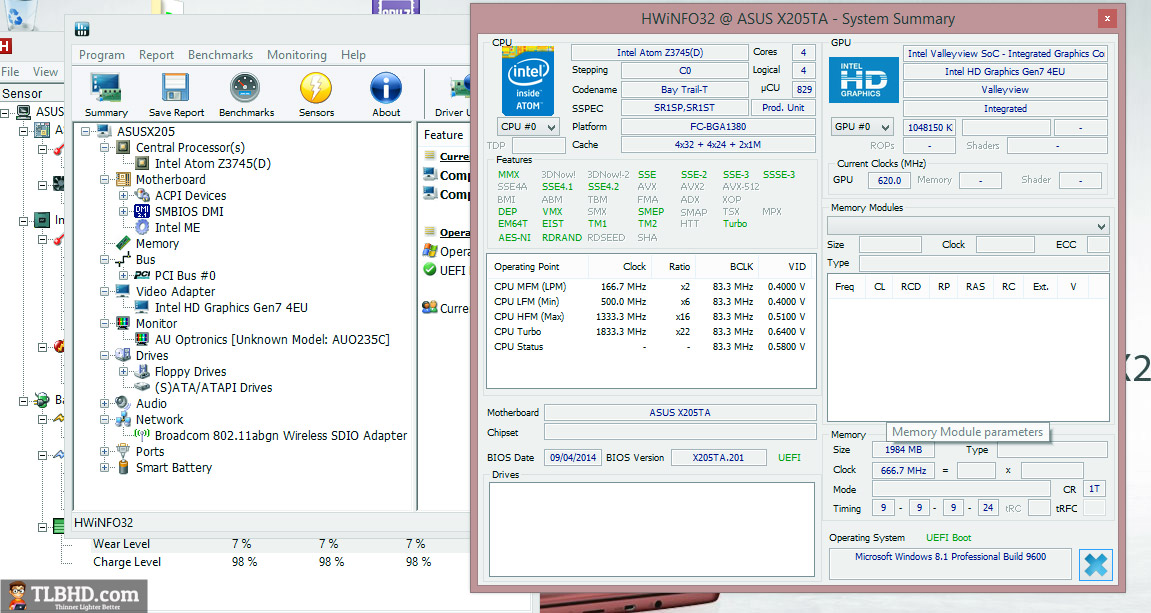This screenshot has width=1151, height=613.
Task: Collapse the ASUSX205 root node
Action: click(86, 132)
